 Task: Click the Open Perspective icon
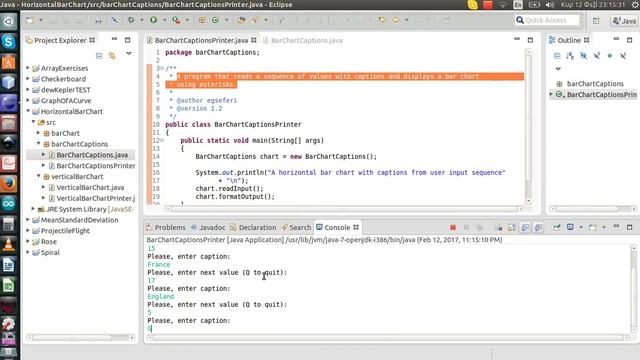click(596, 20)
